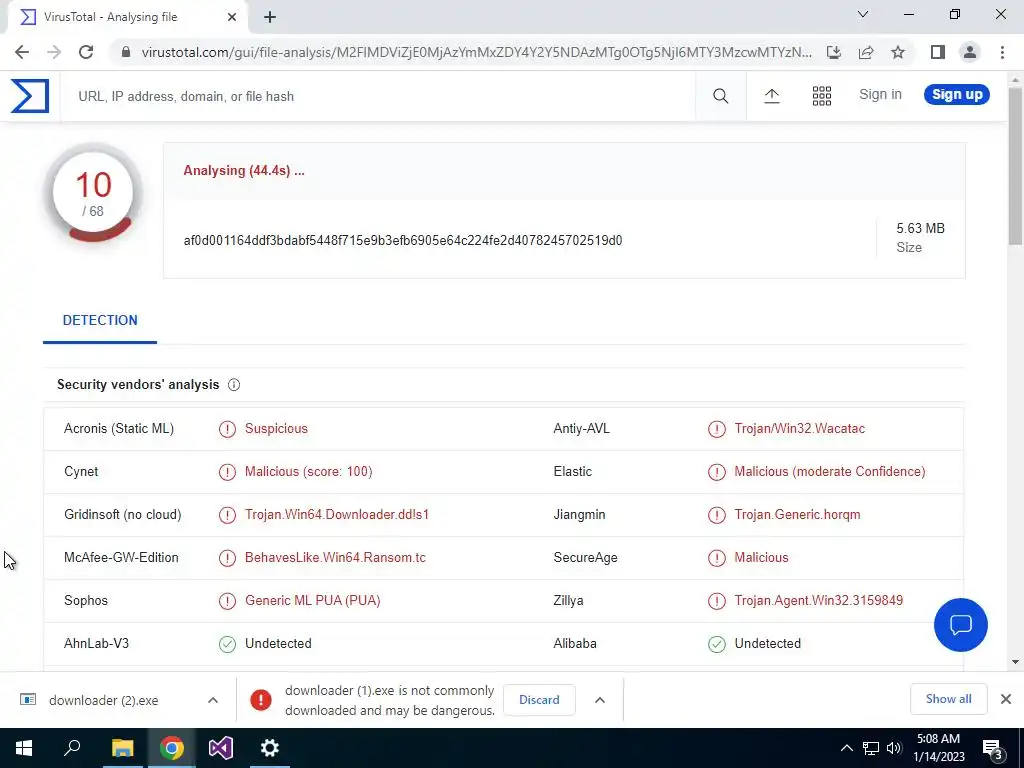Click the alert icon next to Trojan/Win32.Wacatac
The width and height of the screenshot is (1024, 768).
coord(716,429)
